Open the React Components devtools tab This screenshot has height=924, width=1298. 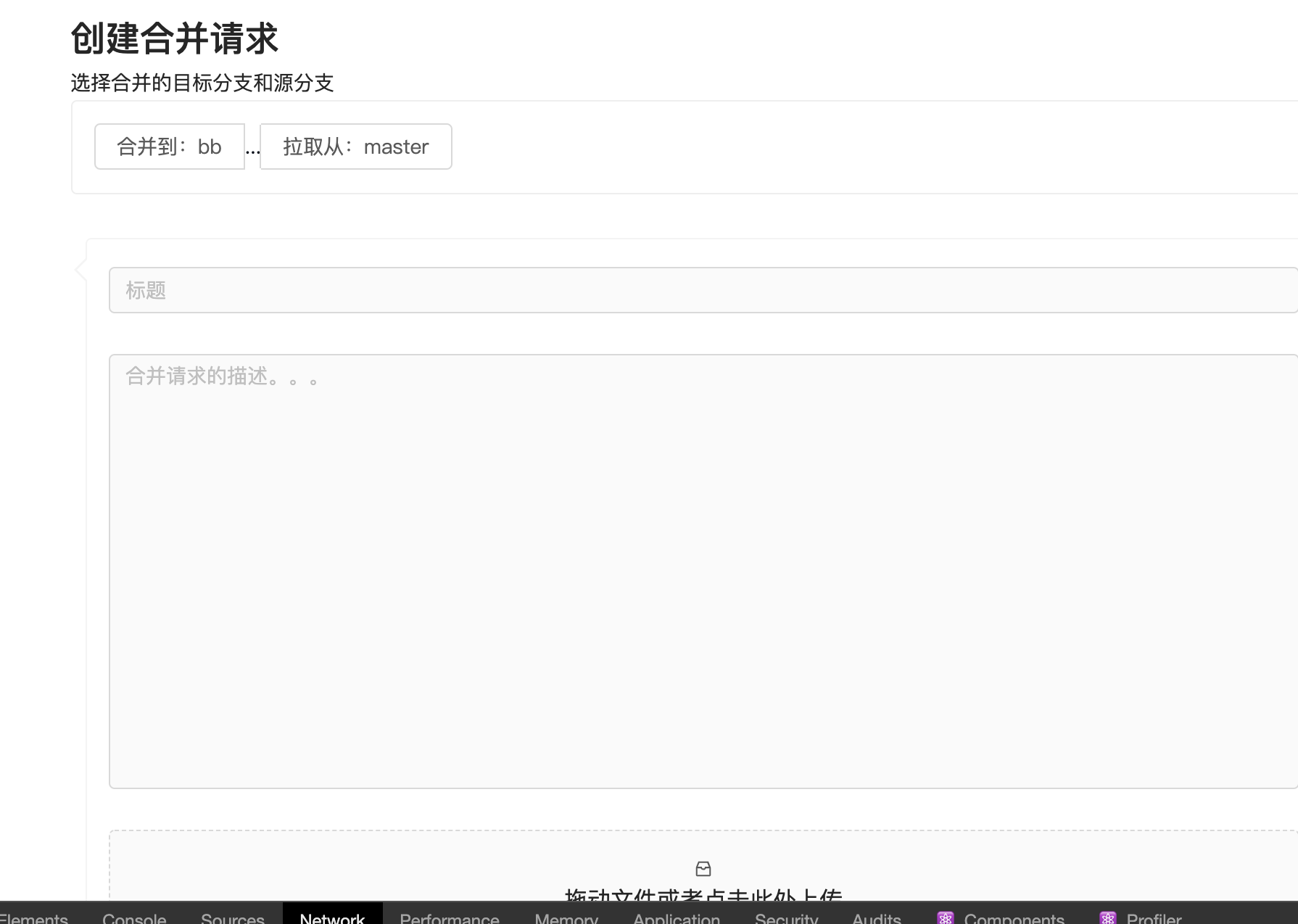coord(1001,916)
